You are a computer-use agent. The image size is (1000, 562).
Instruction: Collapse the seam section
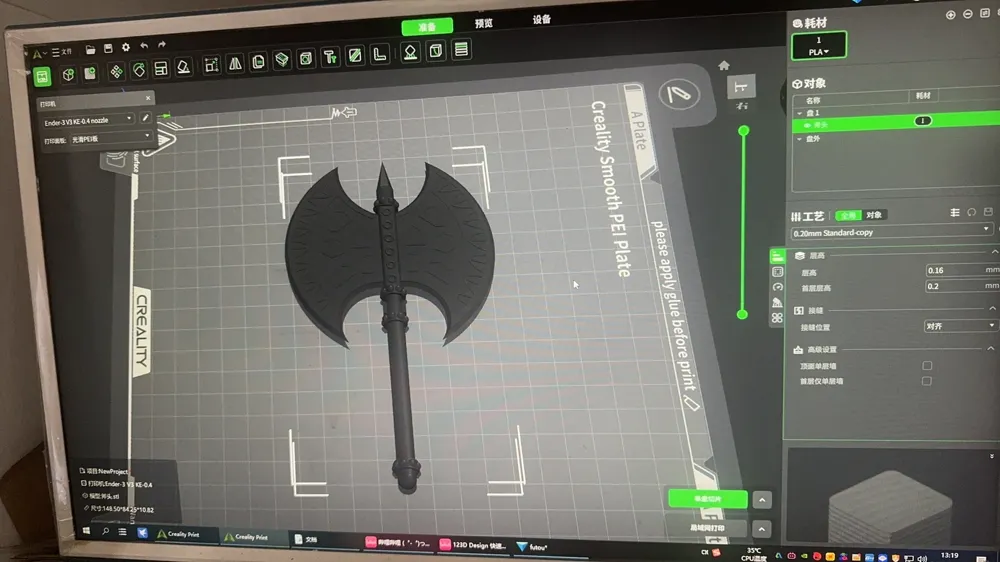coord(992,308)
